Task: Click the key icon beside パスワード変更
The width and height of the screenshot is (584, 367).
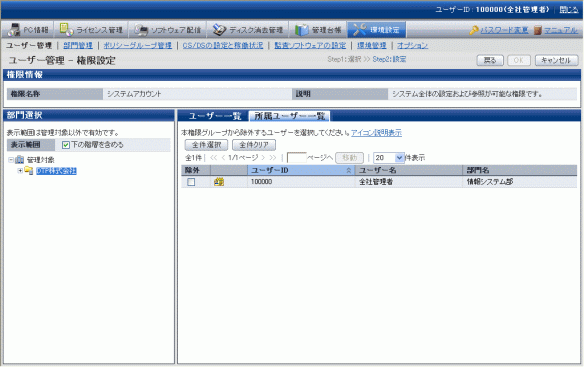Action: pyautogui.click(x=474, y=30)
